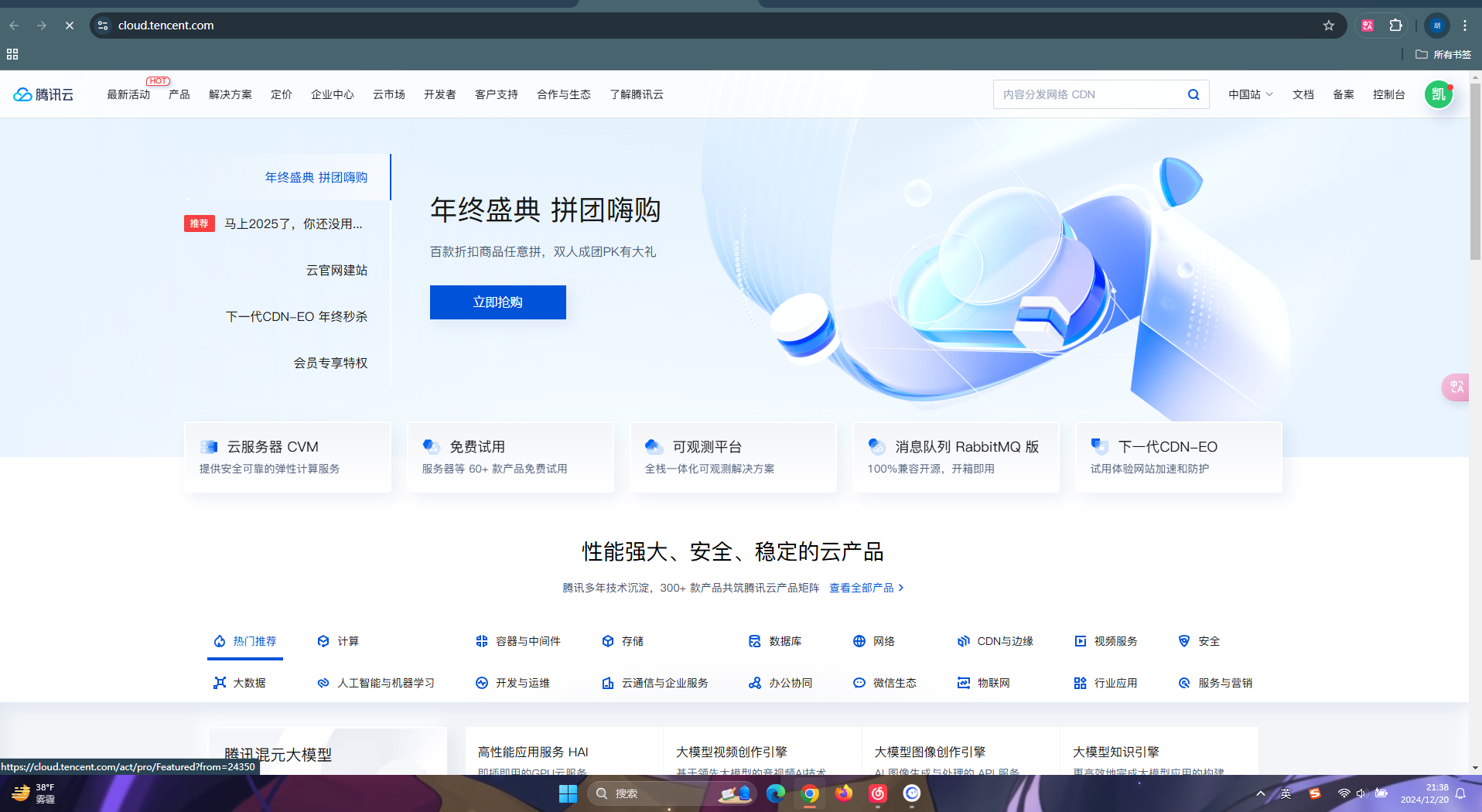Open the 了解腾讯云 navigation menu
The height and width of the screenshot is (812, 1482).
coord(637,94)
